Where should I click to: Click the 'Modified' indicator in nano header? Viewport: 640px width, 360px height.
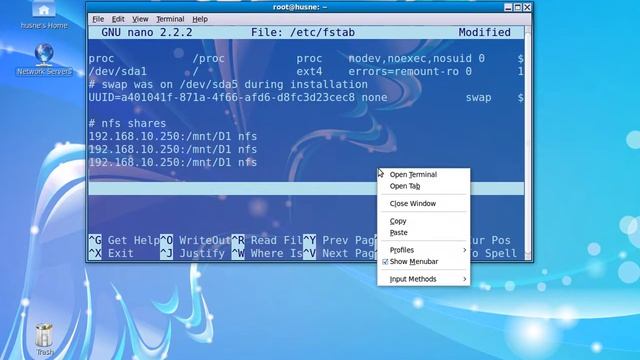click(x=484, y=33)
